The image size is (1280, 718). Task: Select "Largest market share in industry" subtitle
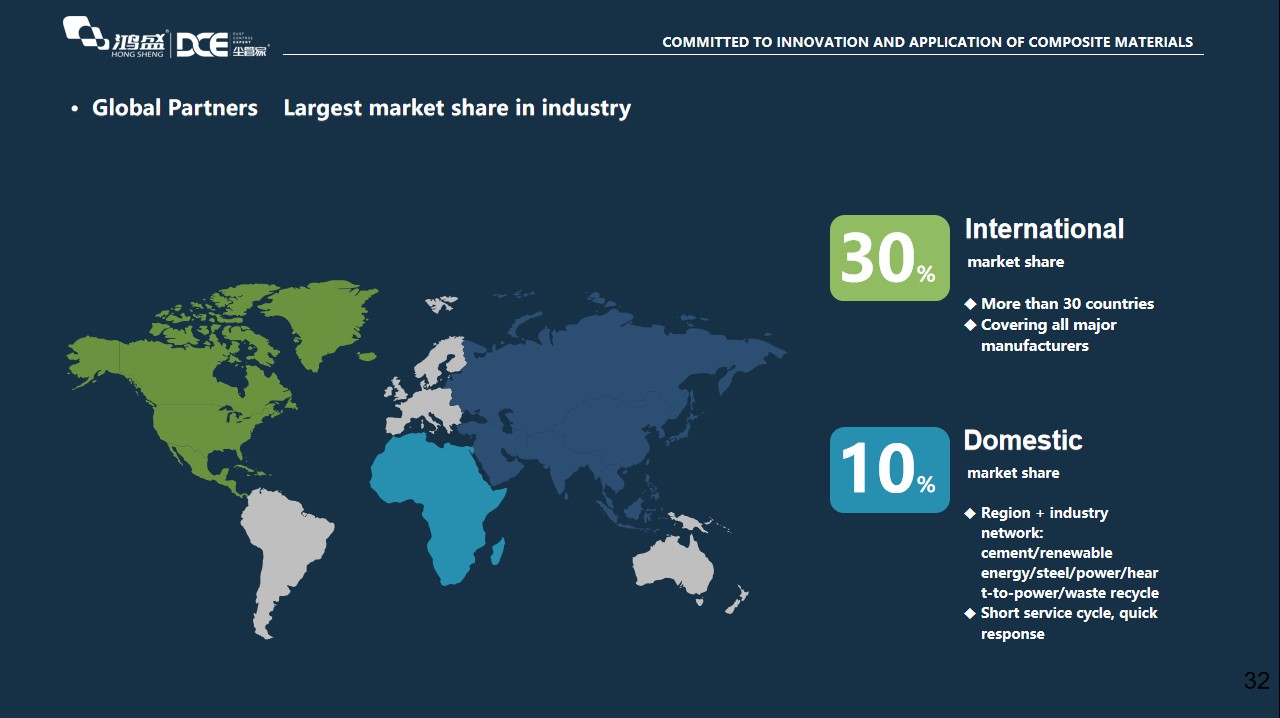(457, 108)
